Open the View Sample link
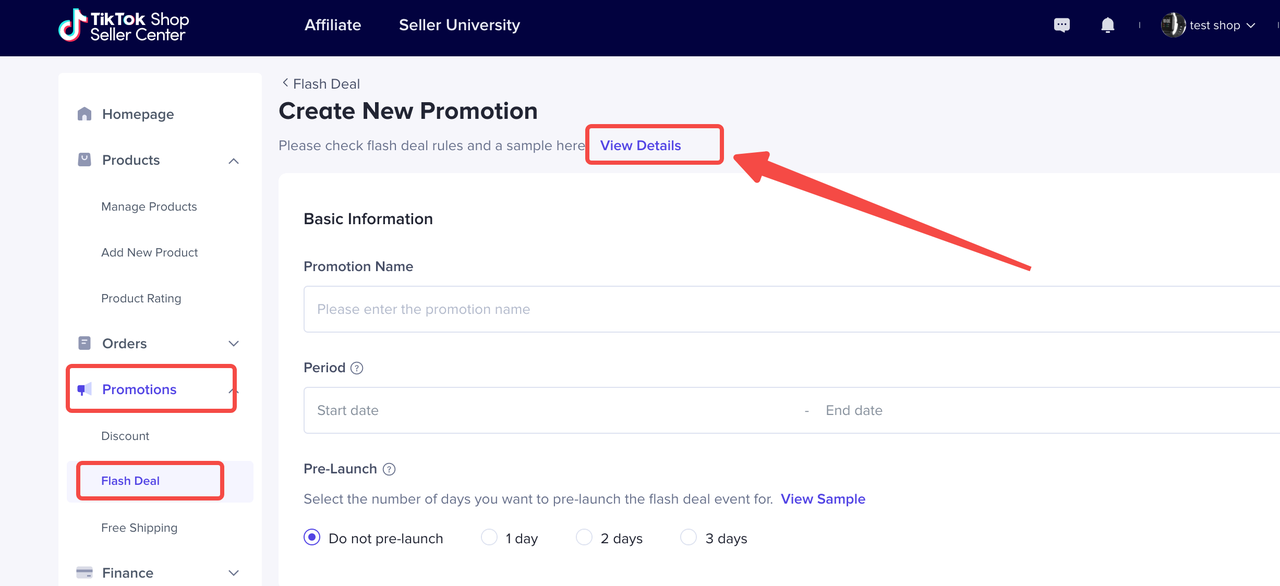The image size is (1280, 586). pos(823,499)
